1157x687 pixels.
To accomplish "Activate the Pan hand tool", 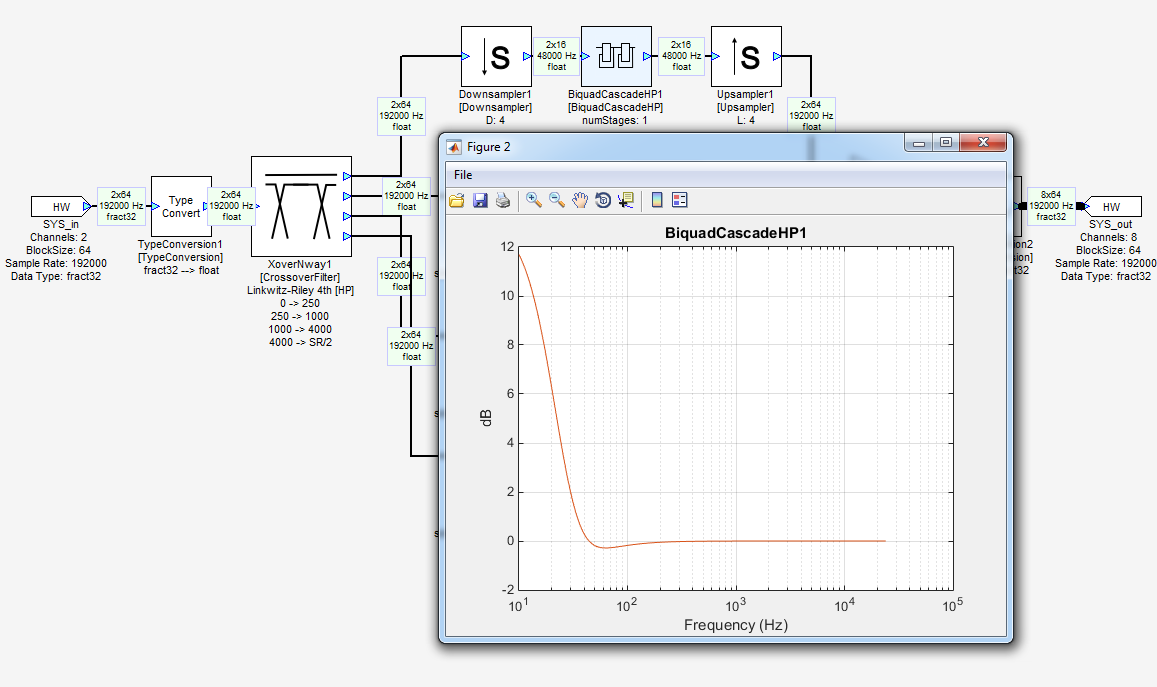I will pos(580,200).
